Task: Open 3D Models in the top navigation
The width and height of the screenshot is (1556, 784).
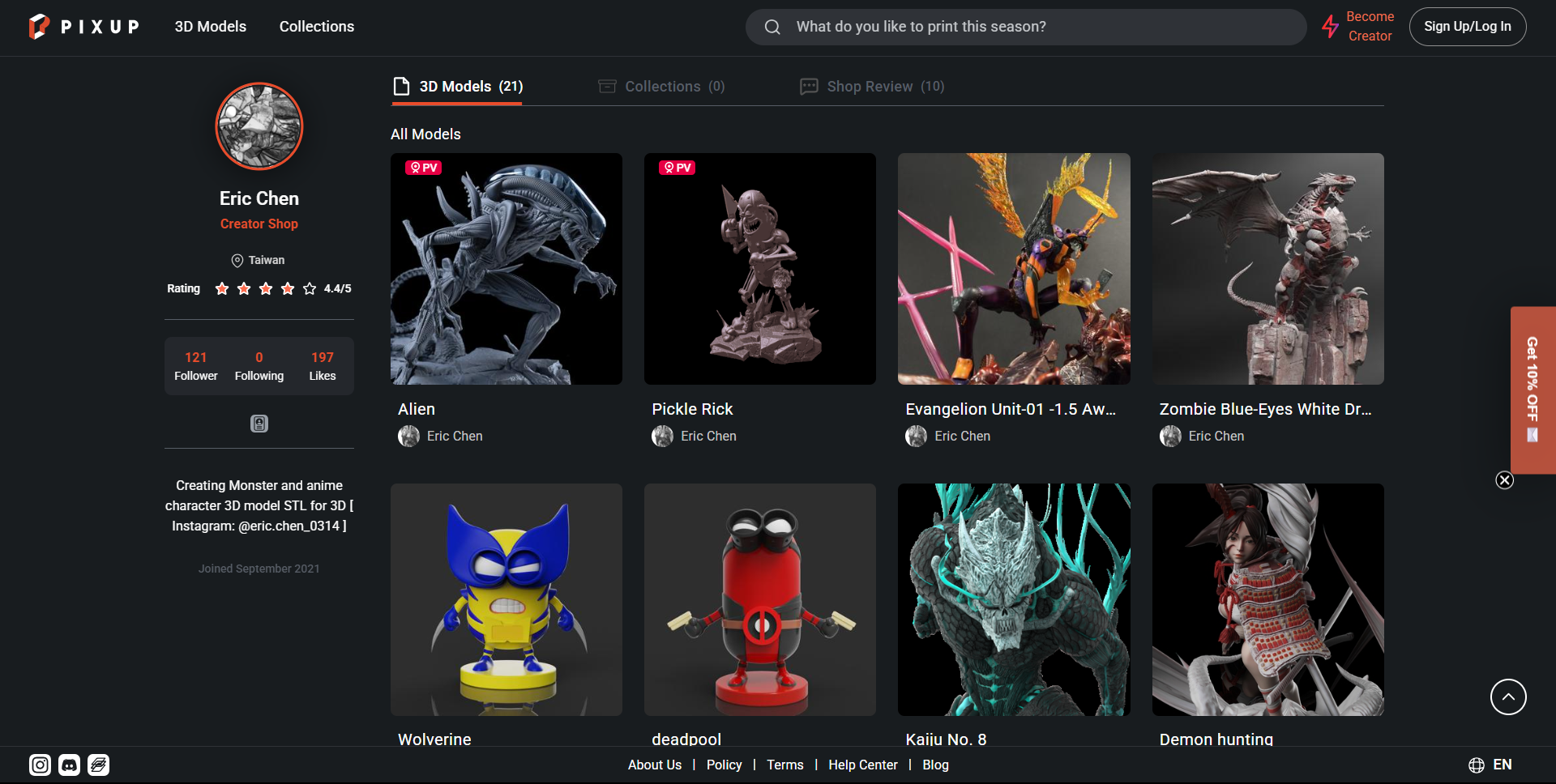Action: [x=211, y=27]
